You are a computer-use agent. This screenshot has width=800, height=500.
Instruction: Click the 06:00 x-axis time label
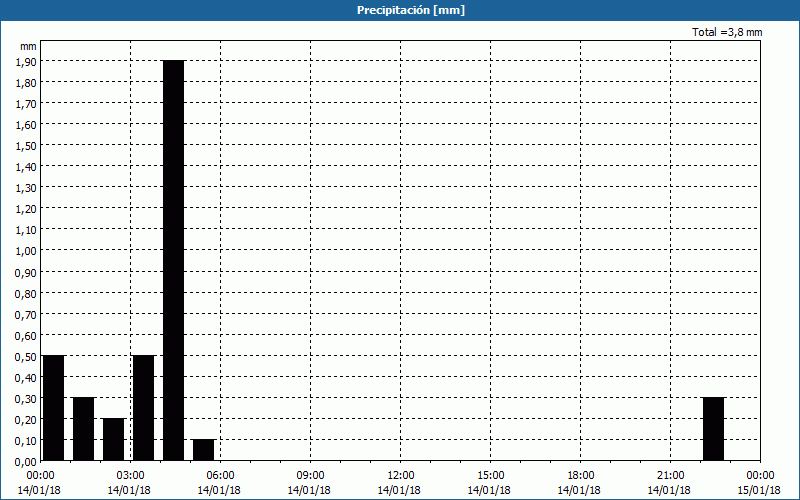[x=220, y=476]
